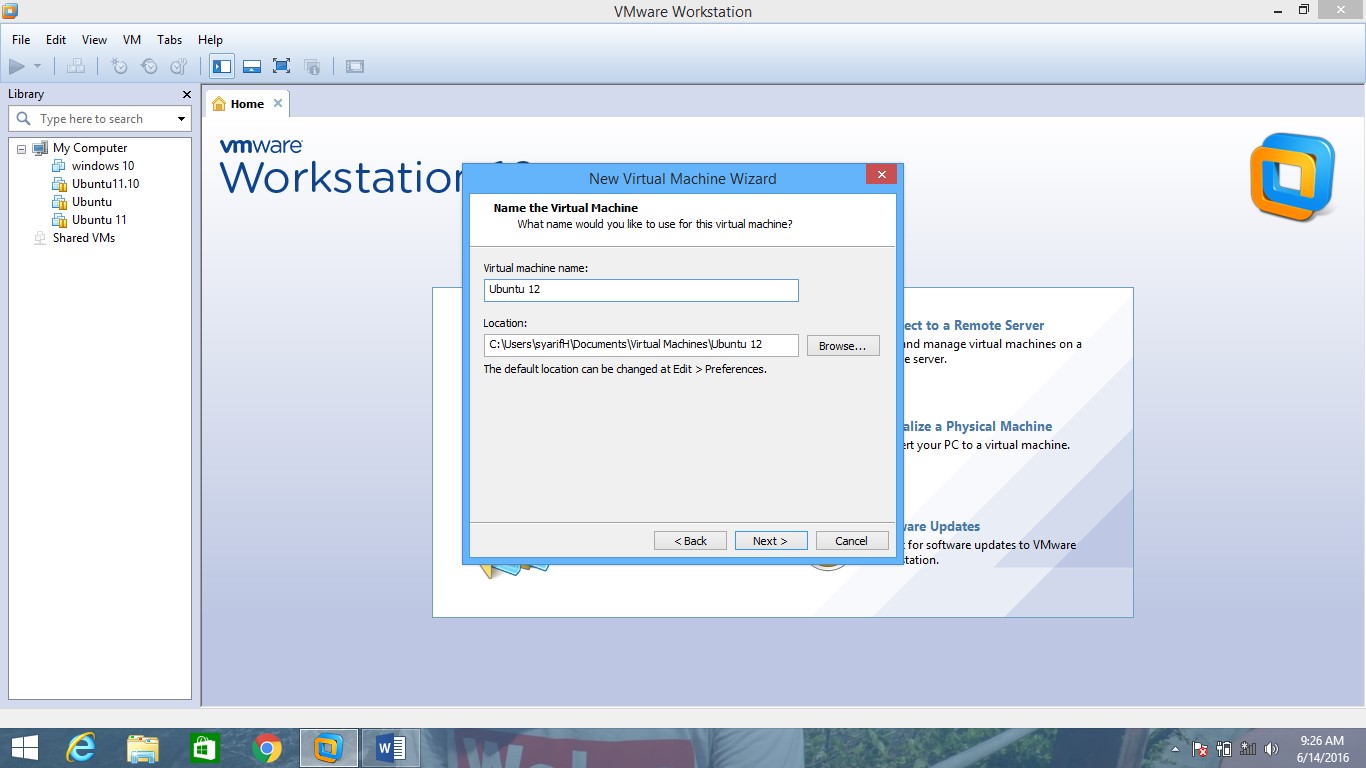Viewport: 1366px width, 768px height.
Task: Collapse the My Computer tree node
Action: (x=21, y=147)
